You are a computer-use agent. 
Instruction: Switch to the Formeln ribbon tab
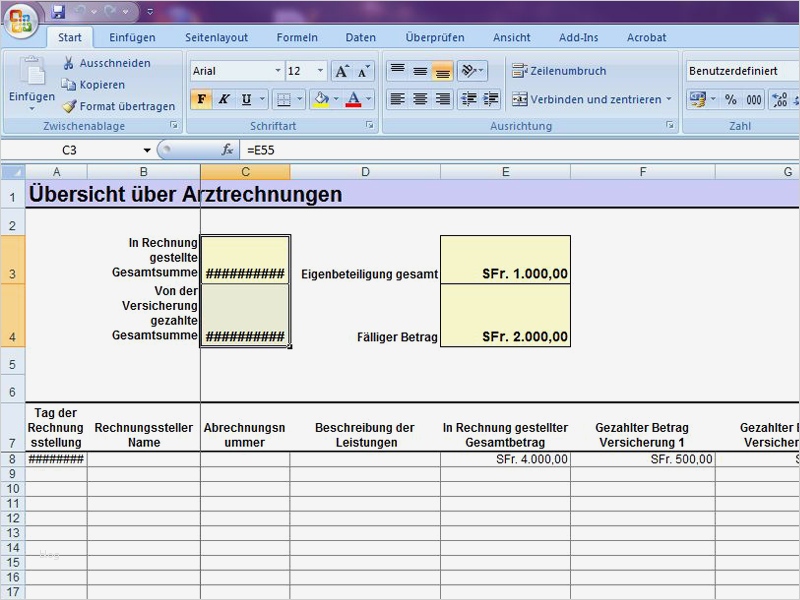tap(297, 37)
